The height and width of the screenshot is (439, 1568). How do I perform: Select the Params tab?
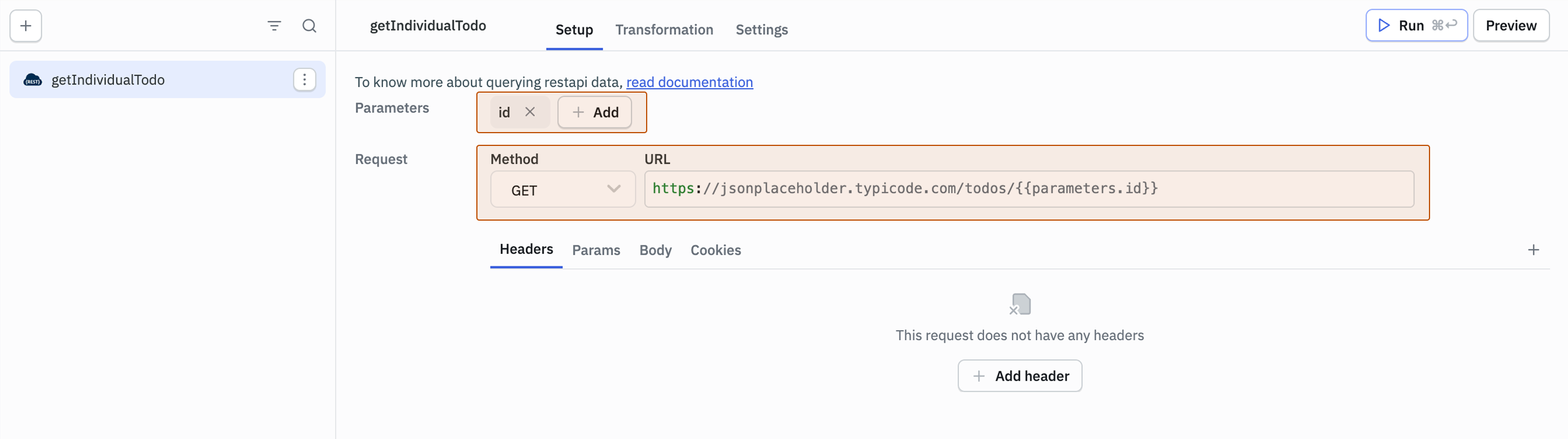(595, 250)
